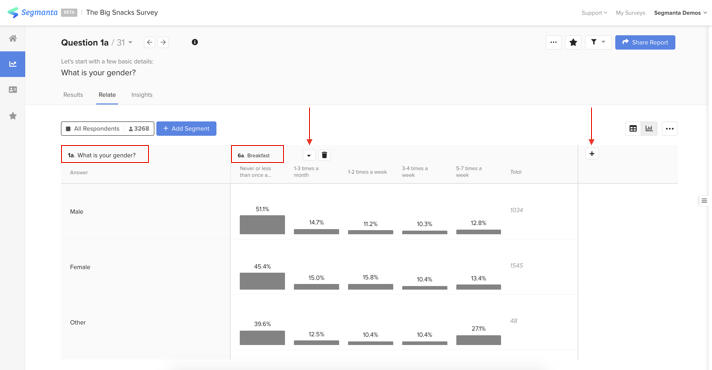Click the Female 45.4% bar
Screen dimensions: 712x370
[x=262, y=281]
